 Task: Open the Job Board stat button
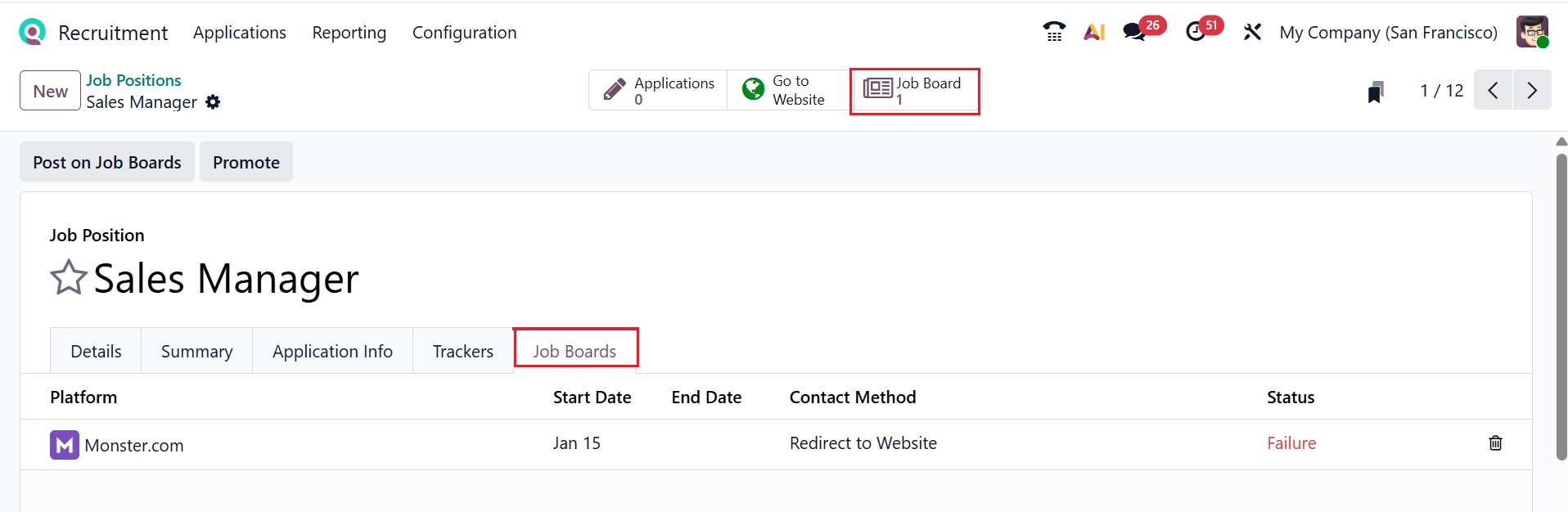tap(914, 91)
